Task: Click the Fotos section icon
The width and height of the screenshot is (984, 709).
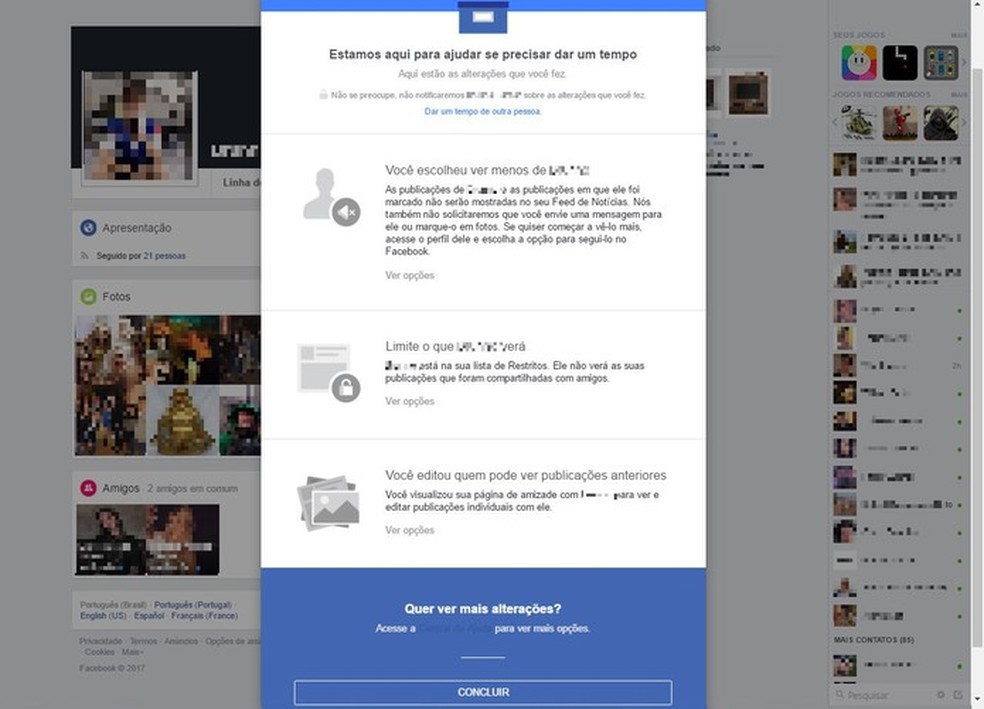Action: point(88,296)
